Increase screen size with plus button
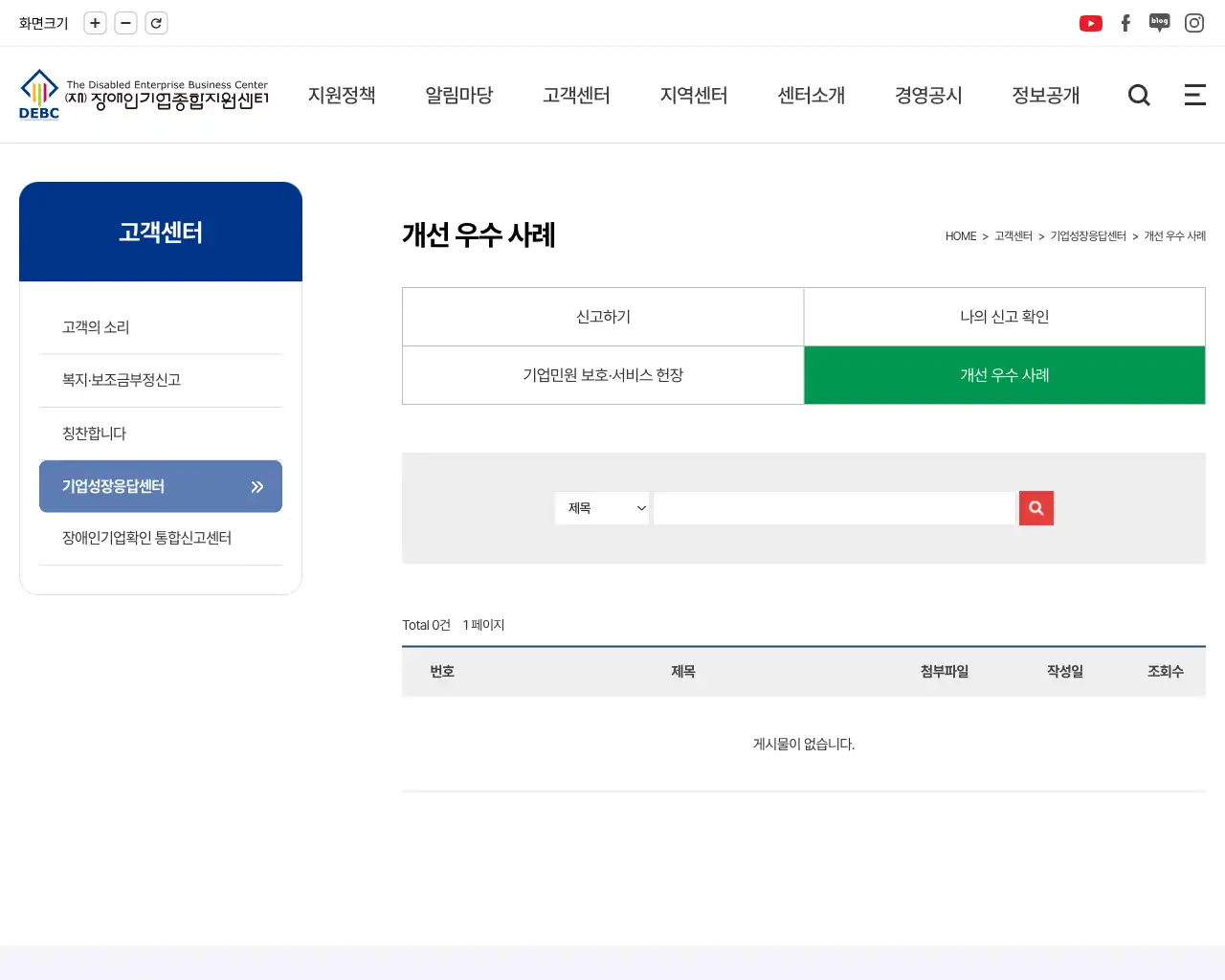The height and width of the screenshot is (980, 1225). click(95, 23)
